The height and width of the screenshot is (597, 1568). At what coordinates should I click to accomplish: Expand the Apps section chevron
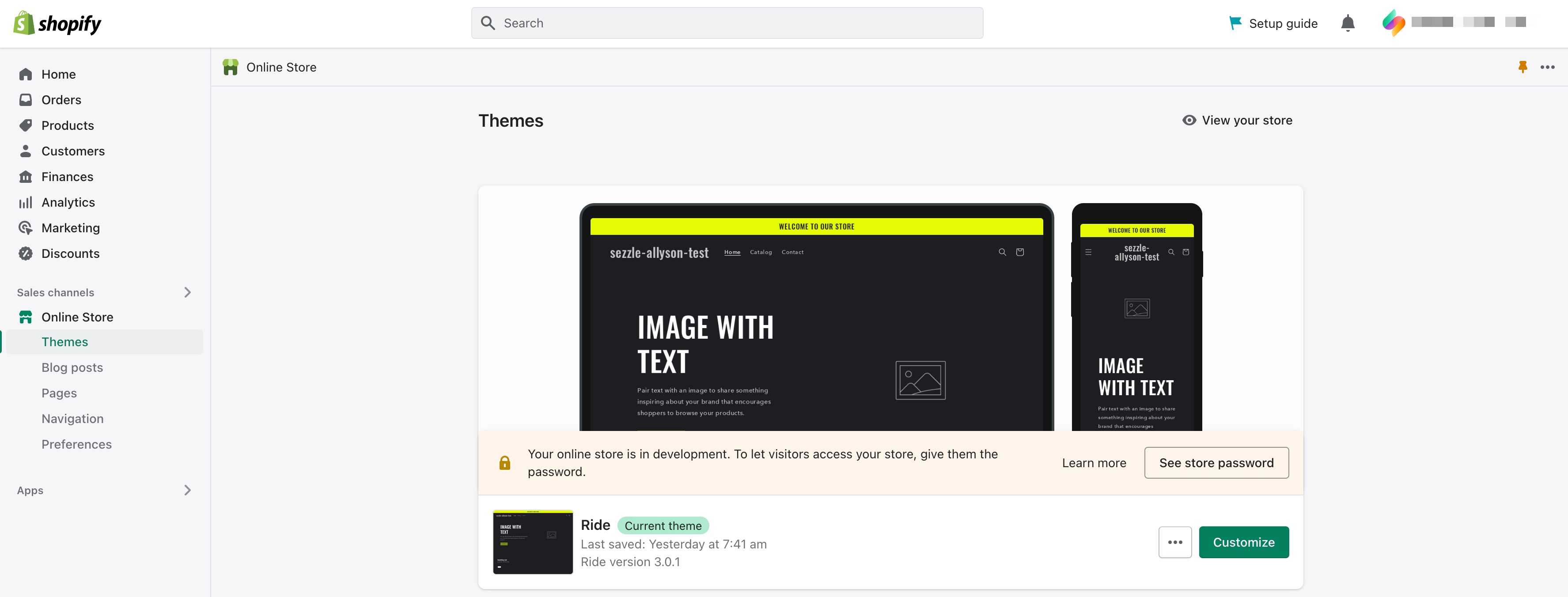[x=187, y=491]
